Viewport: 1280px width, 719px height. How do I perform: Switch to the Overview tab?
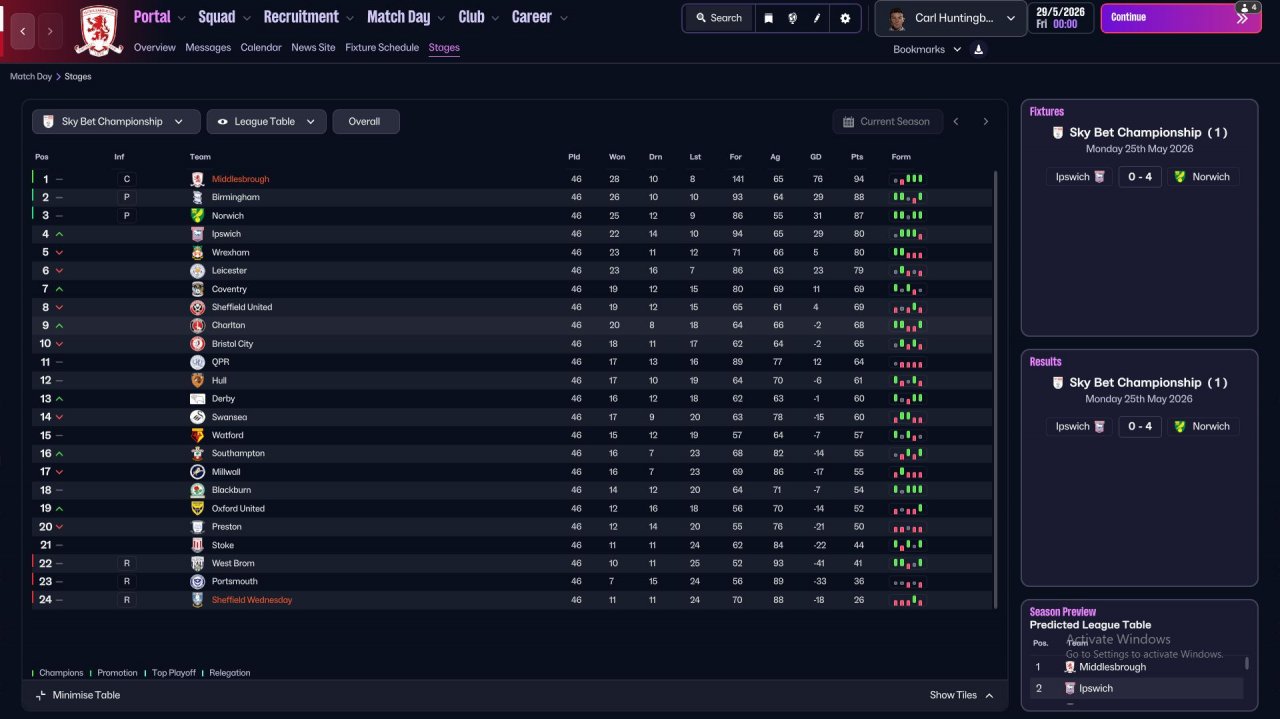click(x=154, y=48)
